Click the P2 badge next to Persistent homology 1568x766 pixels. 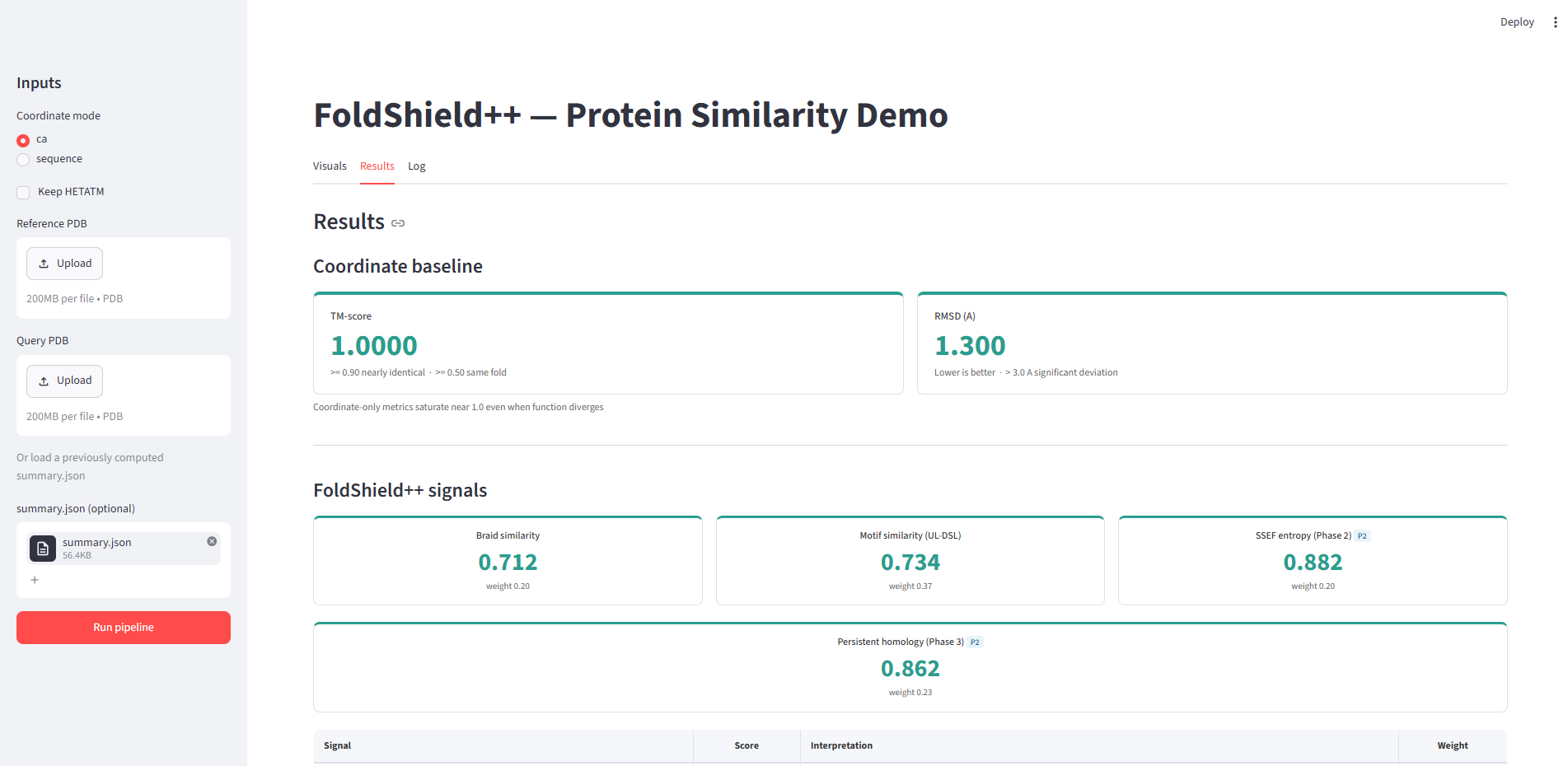point(975,642)
